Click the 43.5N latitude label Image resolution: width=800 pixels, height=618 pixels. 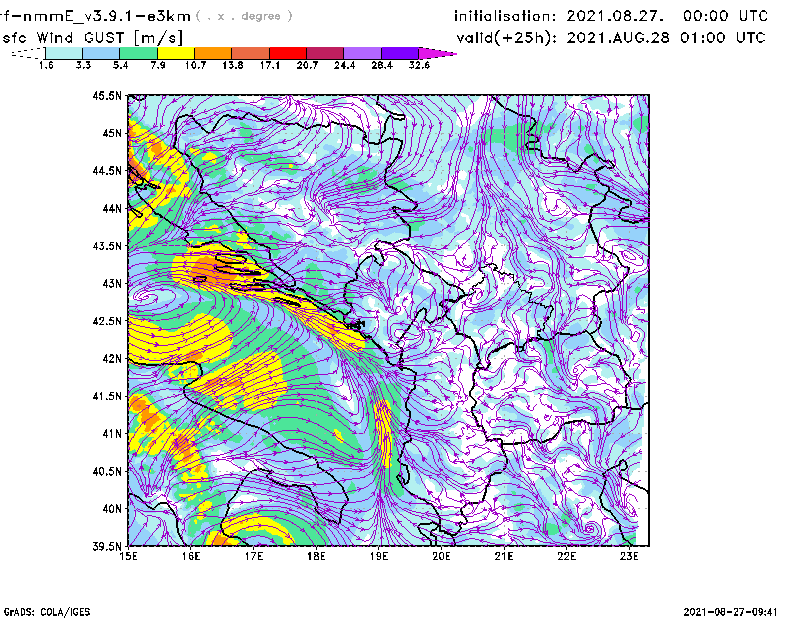(x=107, y=245)
